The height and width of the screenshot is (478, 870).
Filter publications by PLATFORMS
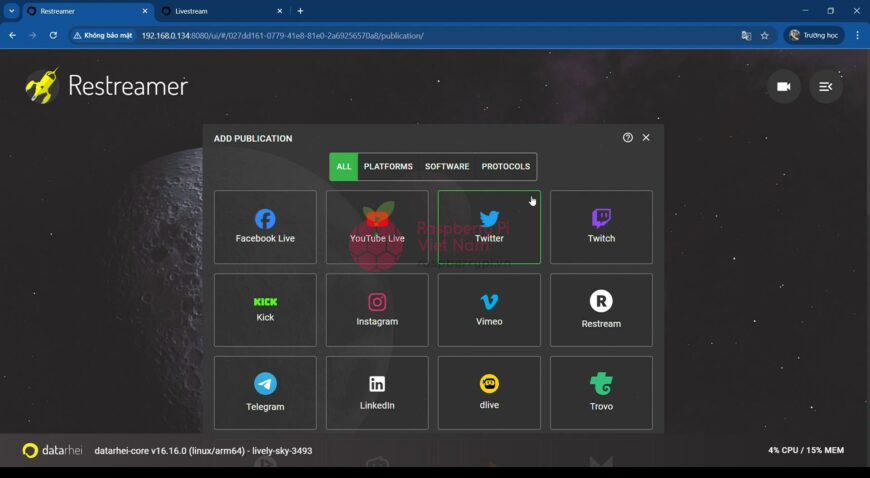[388, 167]
